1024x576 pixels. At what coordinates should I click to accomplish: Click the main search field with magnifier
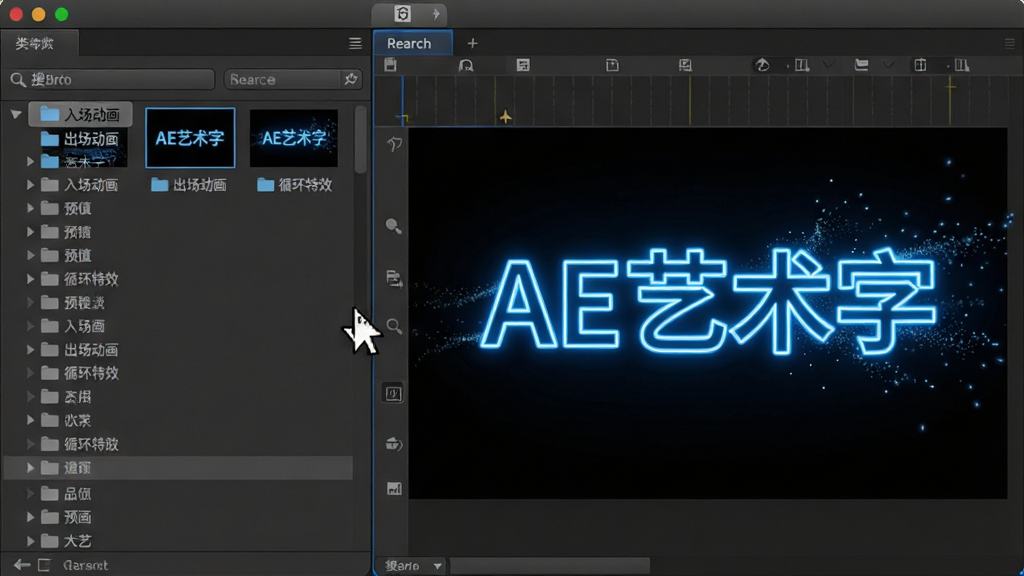coord(112,79)
